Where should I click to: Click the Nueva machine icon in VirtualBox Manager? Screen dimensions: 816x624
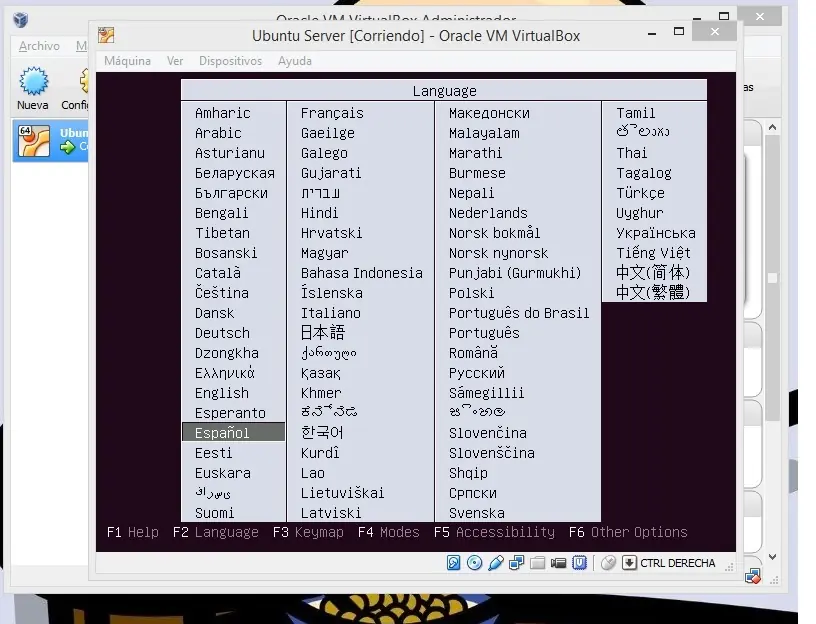(34, 81)
